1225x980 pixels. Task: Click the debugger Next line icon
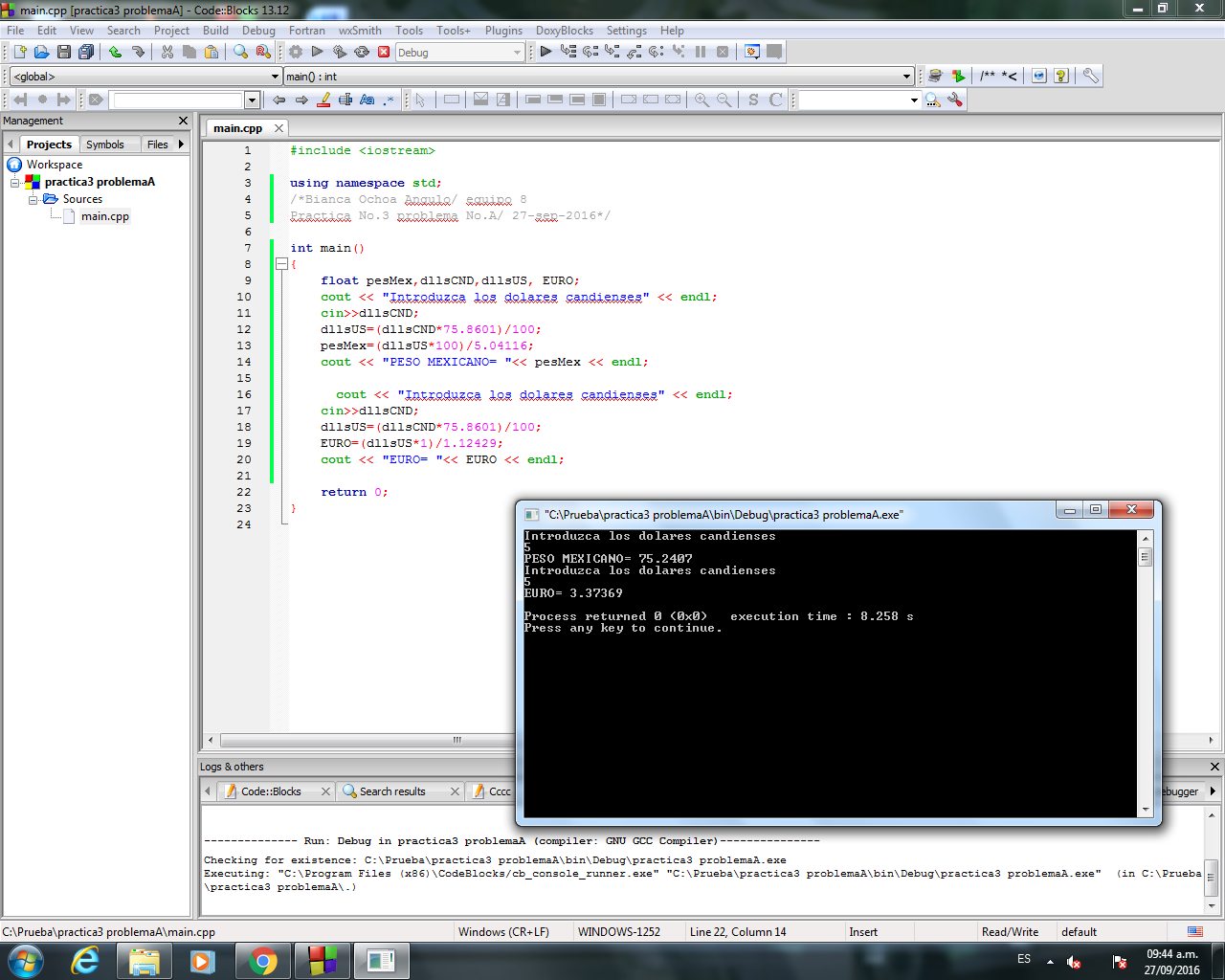590,52
